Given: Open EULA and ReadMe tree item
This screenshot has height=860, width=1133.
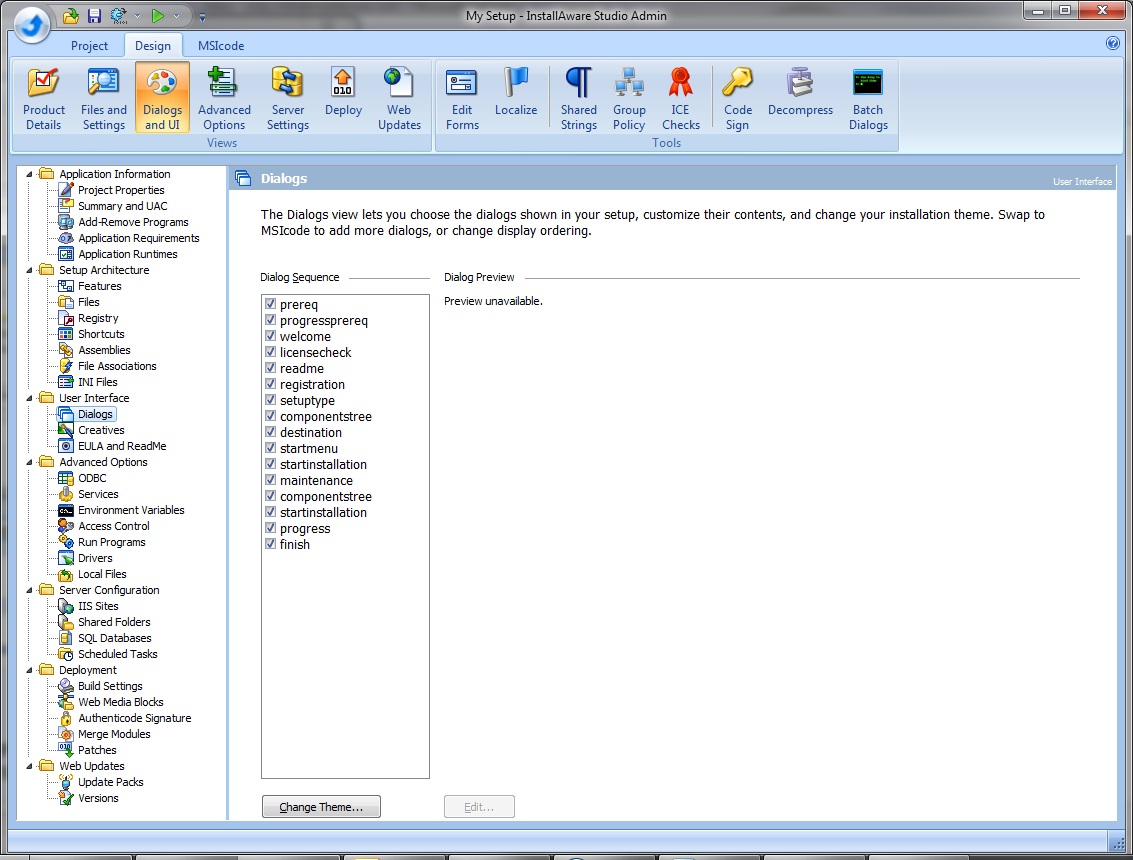Looking at the screenshot, I should point(122,446).
